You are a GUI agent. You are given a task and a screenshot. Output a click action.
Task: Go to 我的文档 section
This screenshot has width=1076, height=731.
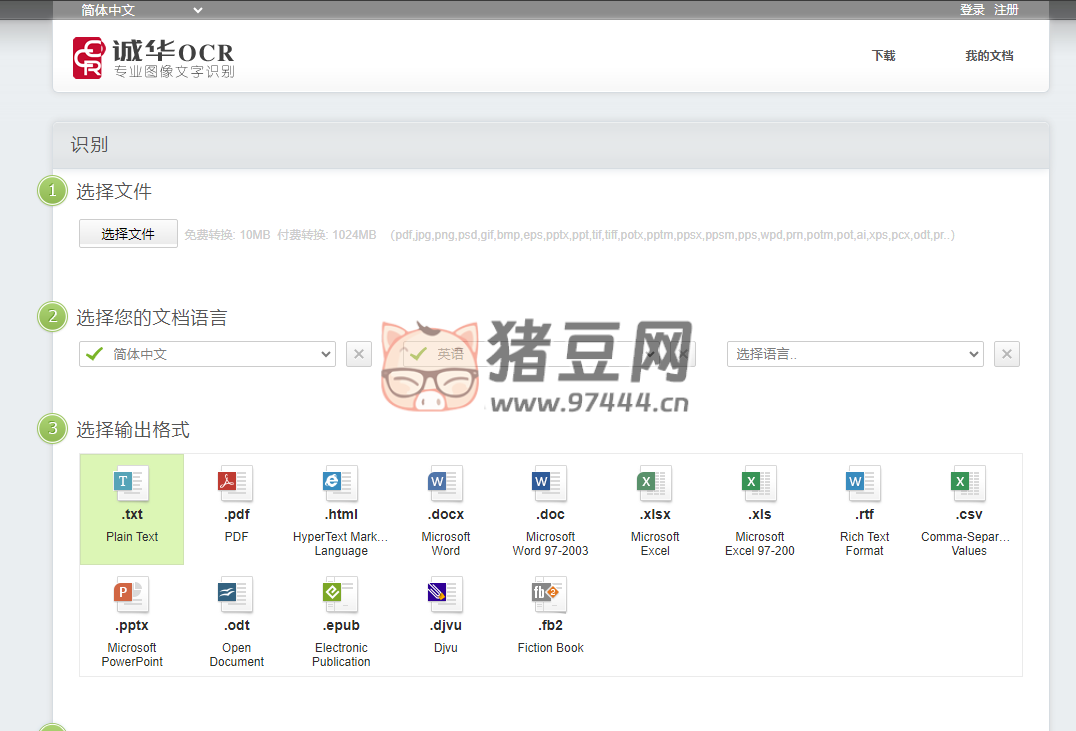click(x=989, y=56)
